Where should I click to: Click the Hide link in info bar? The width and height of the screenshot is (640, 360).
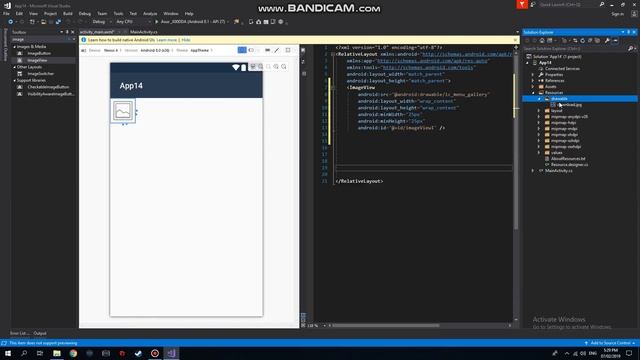tap(186, 40)
